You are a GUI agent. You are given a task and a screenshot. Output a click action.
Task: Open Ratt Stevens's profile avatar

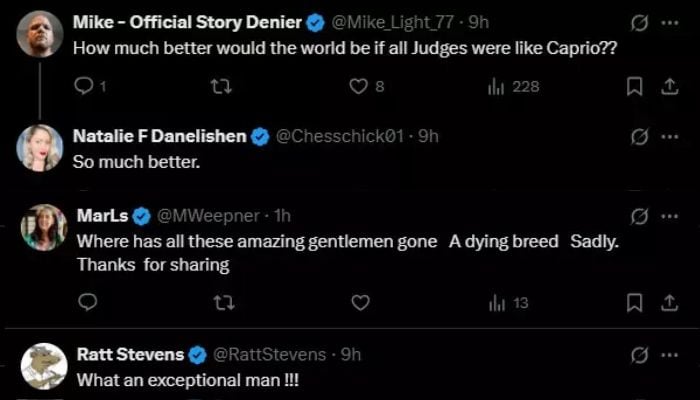tap(41, 366)
